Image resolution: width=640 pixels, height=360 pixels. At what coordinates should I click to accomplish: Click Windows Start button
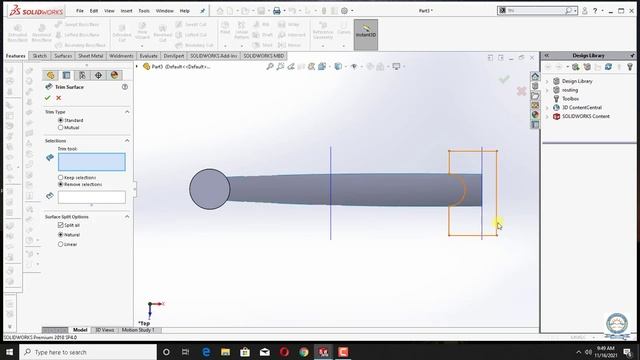tap(9, 352)
